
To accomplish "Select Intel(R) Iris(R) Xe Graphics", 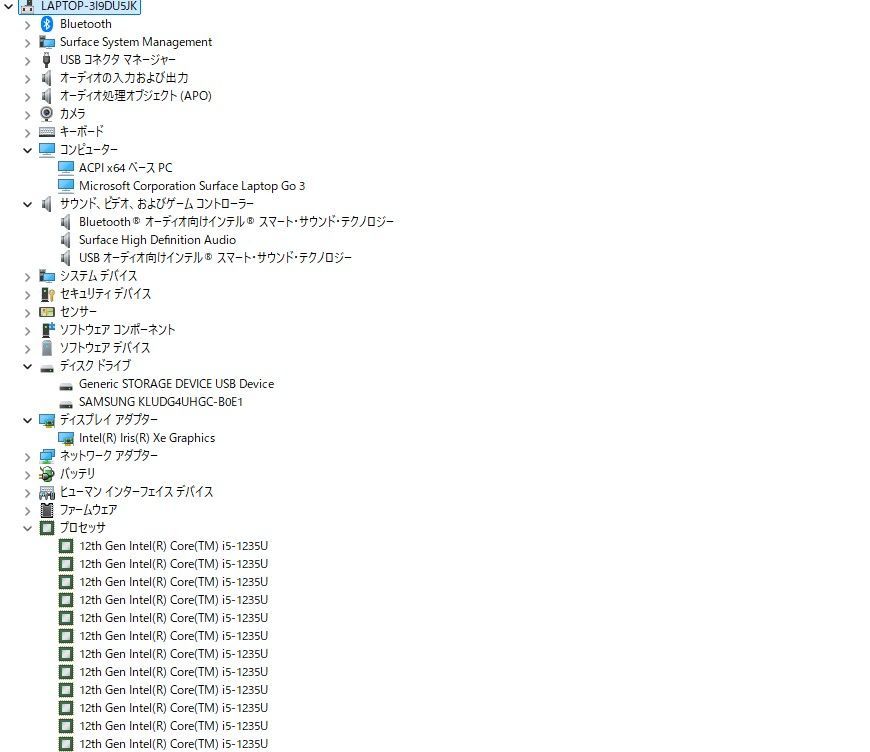I will pyautogui.click(x=147, y=437).
